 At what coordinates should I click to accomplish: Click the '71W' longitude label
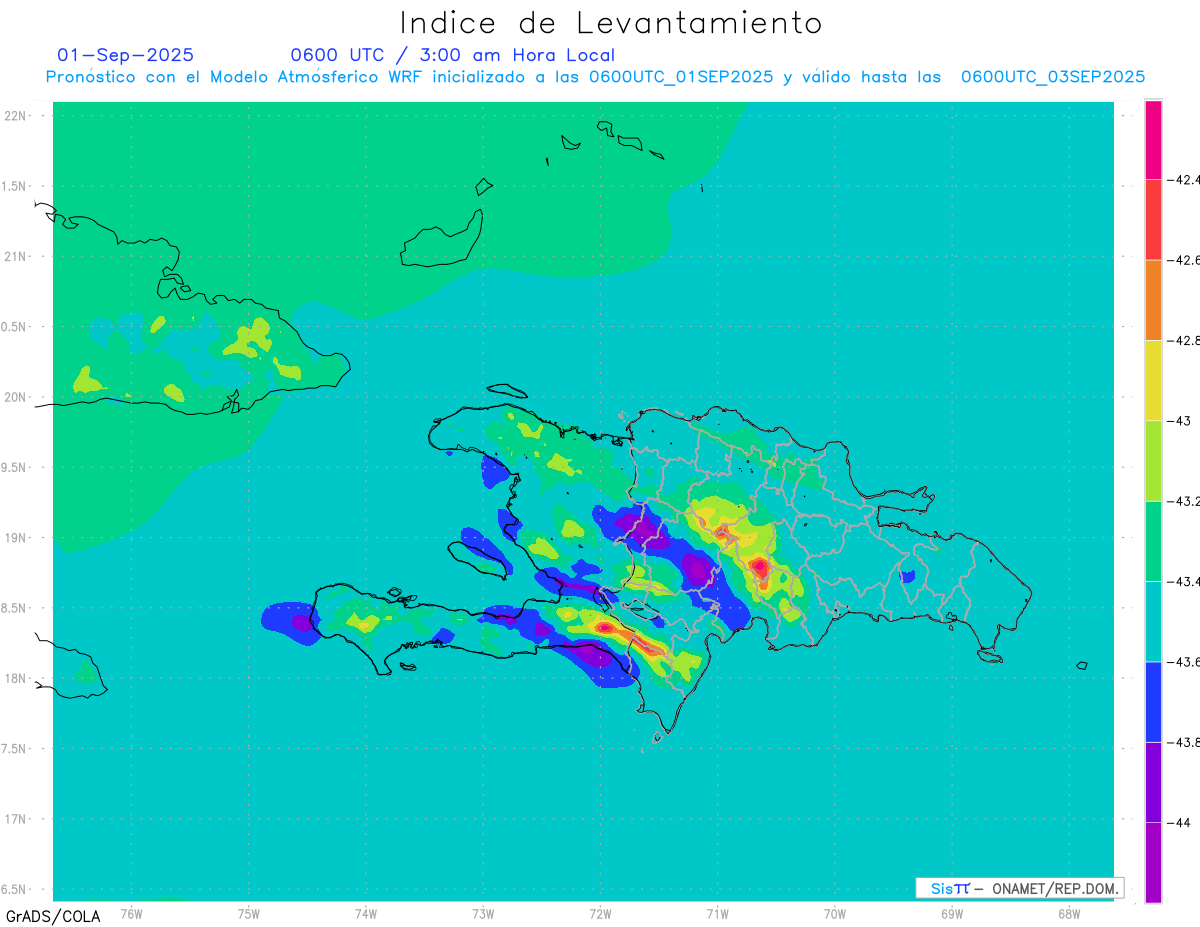coord(717,913)
